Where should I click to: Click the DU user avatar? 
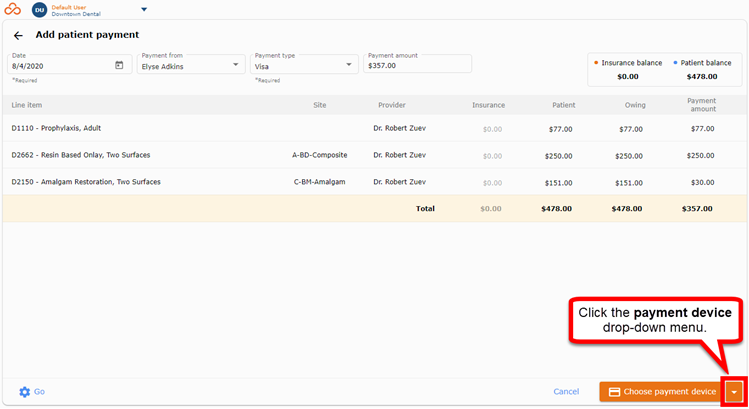point(39,10)
